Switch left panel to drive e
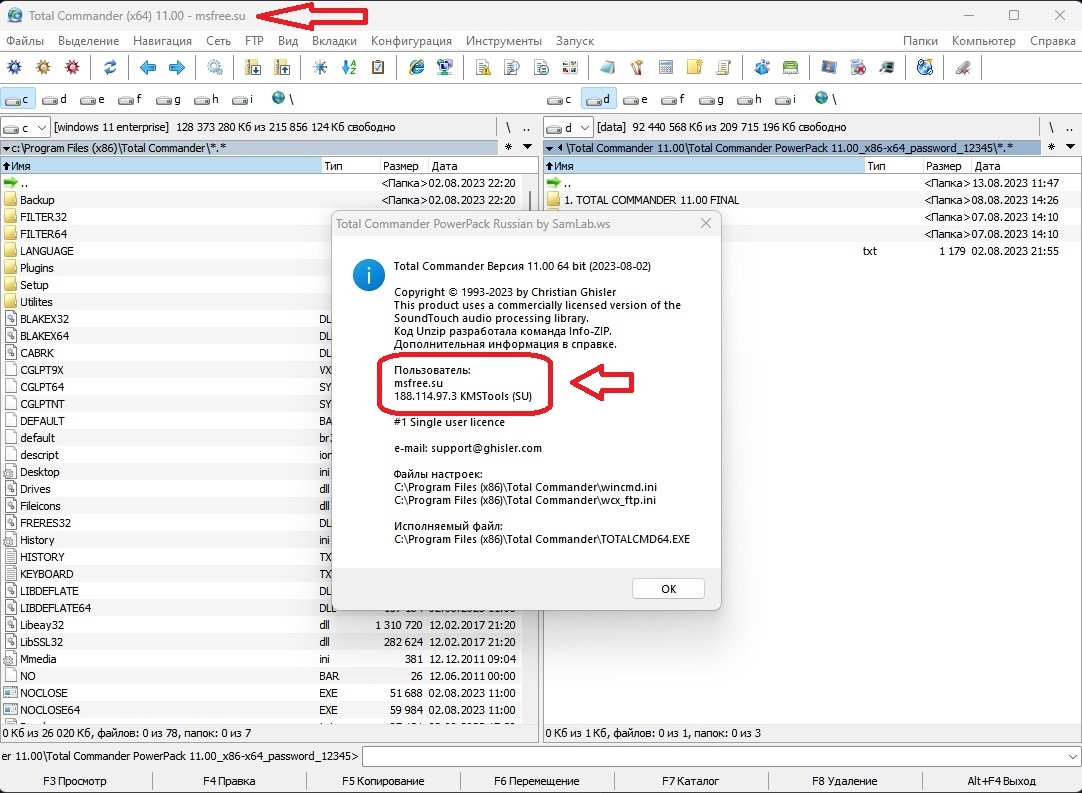1082x793 pixels. (x=93, y=99)
